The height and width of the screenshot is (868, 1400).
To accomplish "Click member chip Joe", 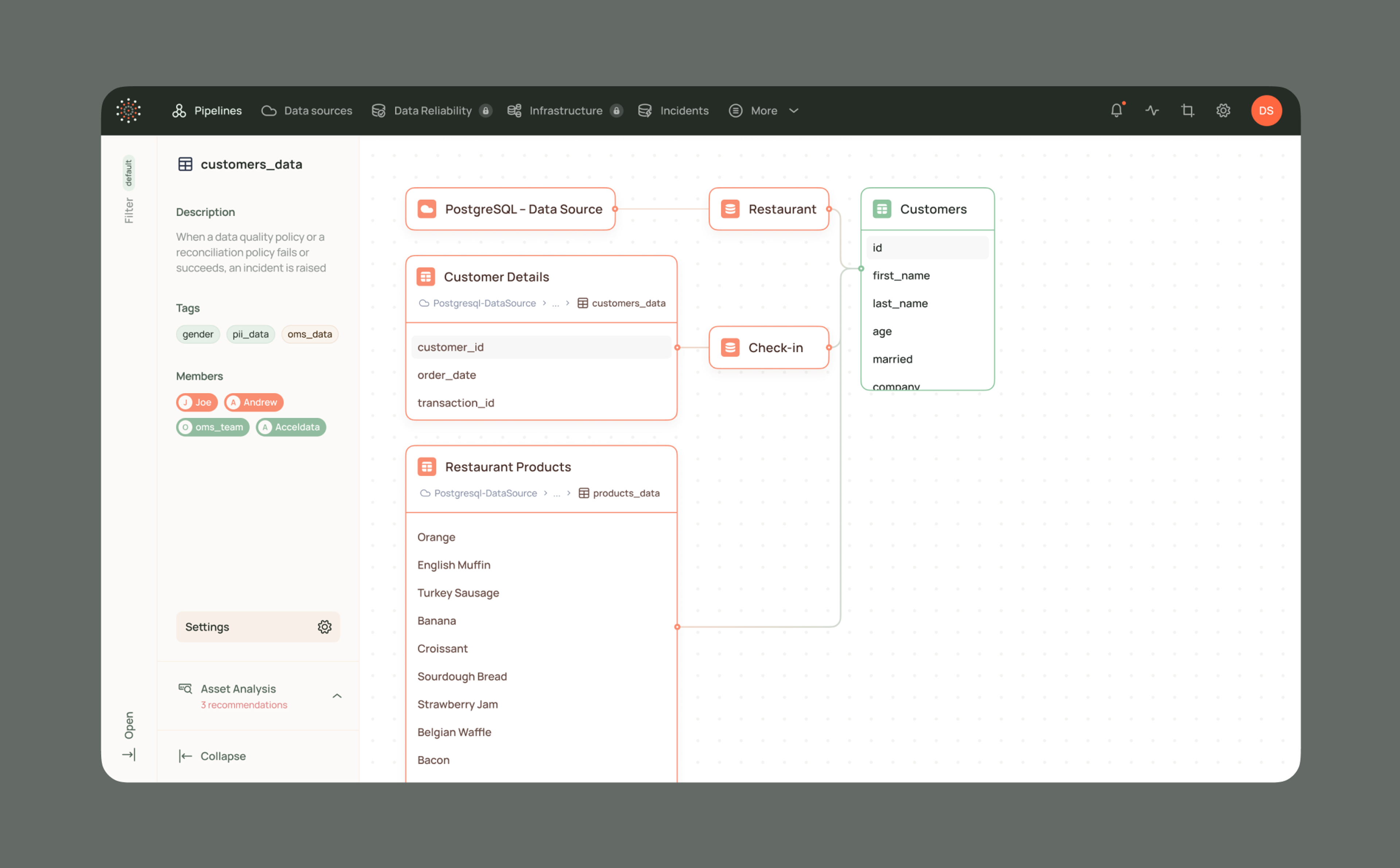I will pyautogui.click(x=197, y=402).
